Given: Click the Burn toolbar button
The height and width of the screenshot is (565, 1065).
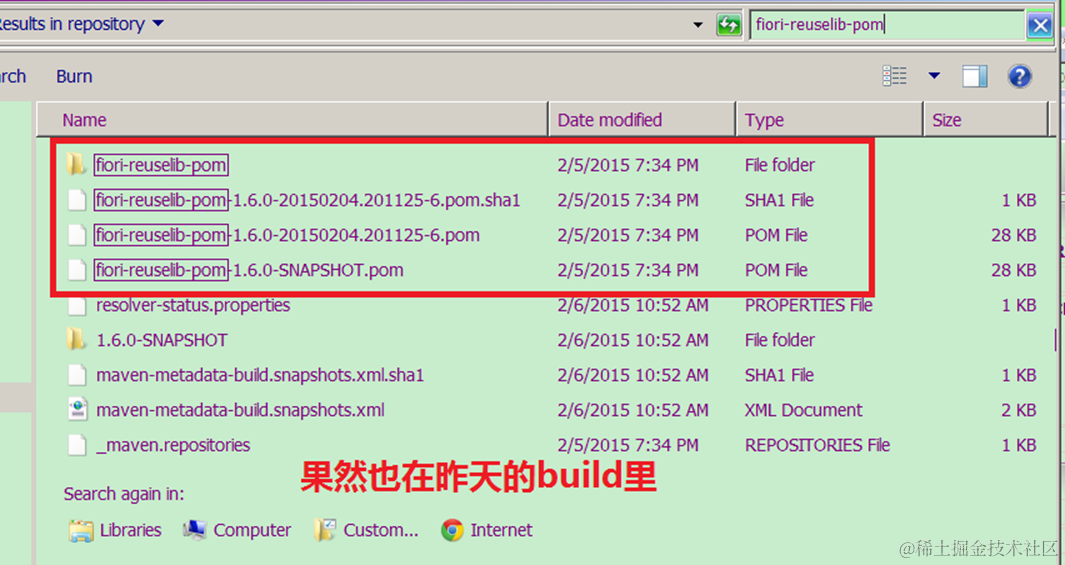Looking at the screenshot, I should click(74, 77).
